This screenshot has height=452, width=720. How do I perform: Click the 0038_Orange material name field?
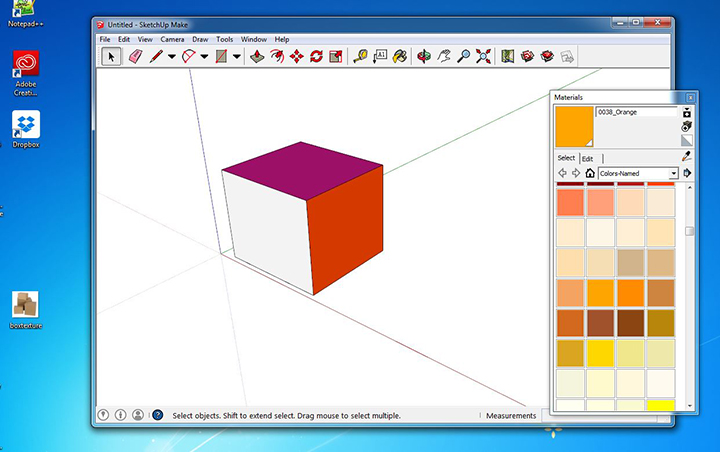[x=636, y=112]
